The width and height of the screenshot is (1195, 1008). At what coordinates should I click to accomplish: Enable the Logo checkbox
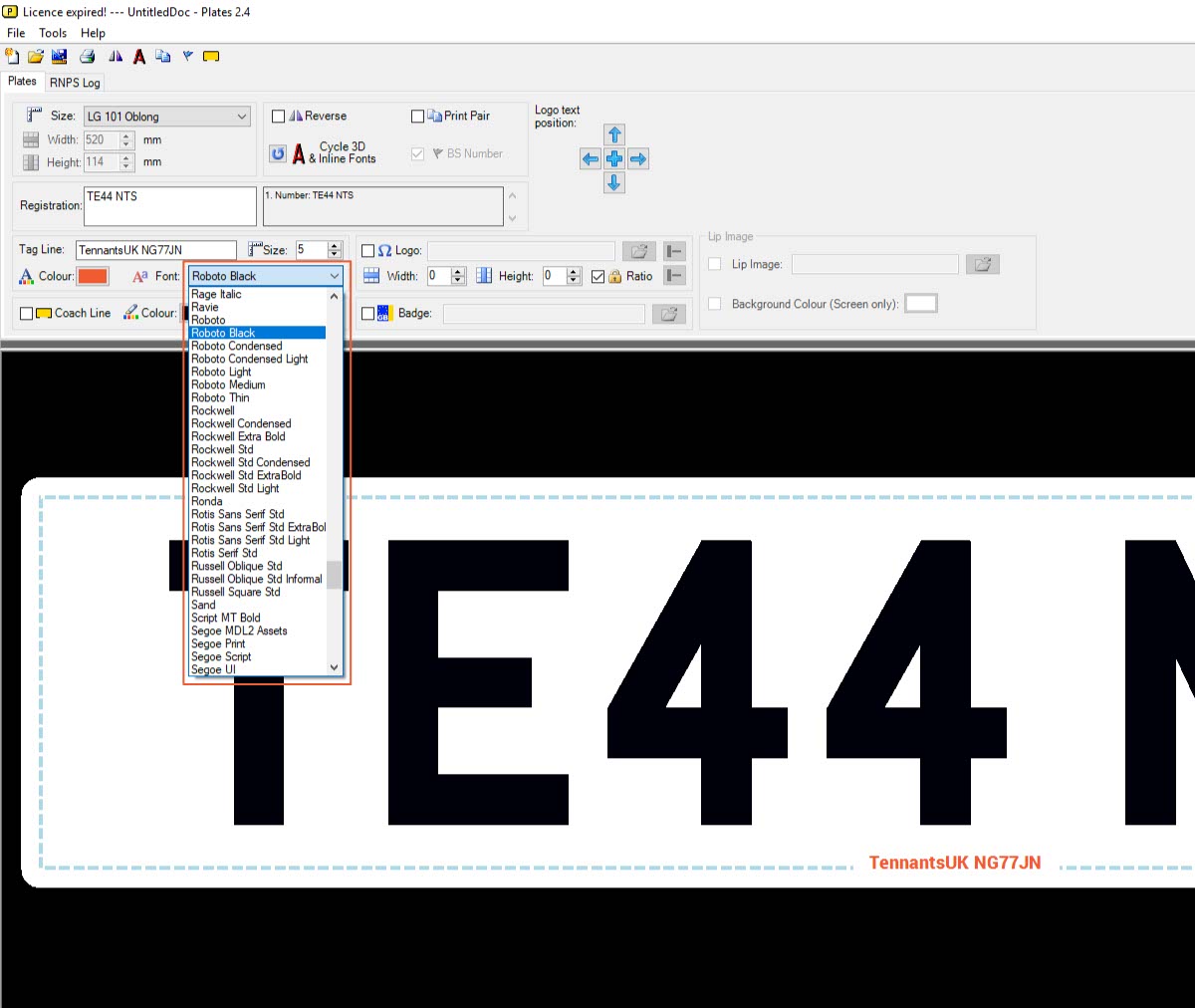(368, 251)
